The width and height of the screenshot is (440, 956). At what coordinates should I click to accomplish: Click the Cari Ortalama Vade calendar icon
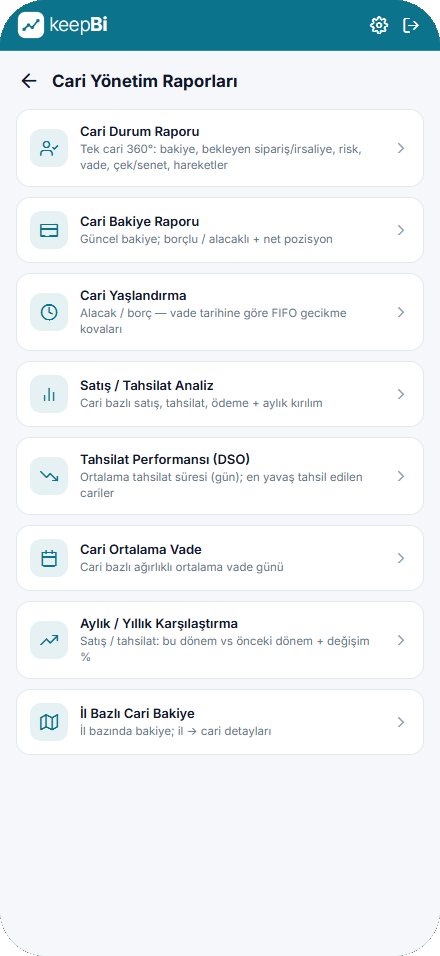tap(49, 558)
